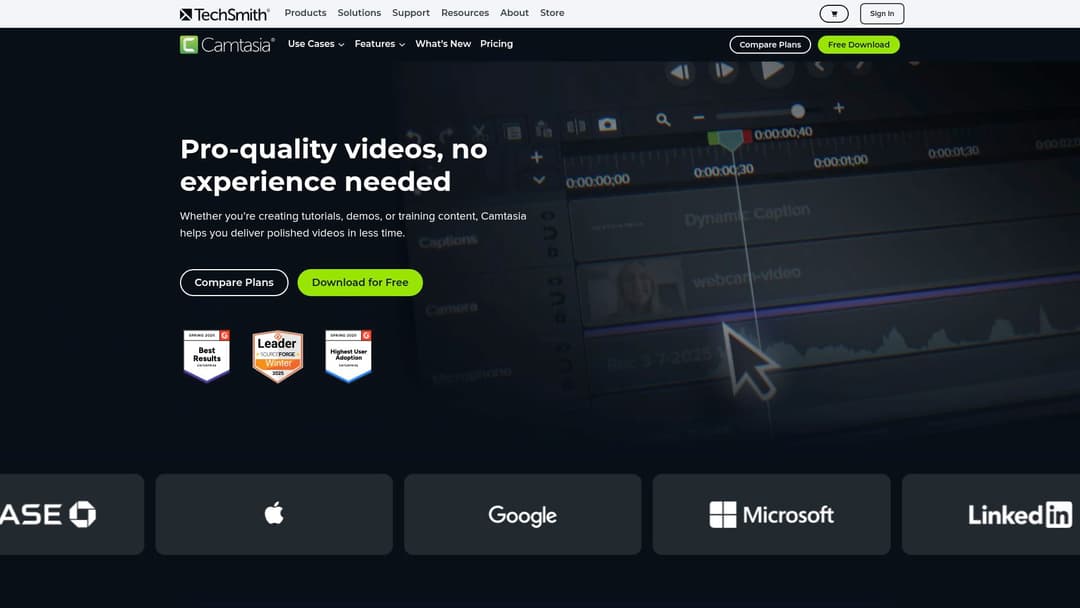Click the Chase logo card
This screenshot has height=608, width=1080.
click(72, 514)
